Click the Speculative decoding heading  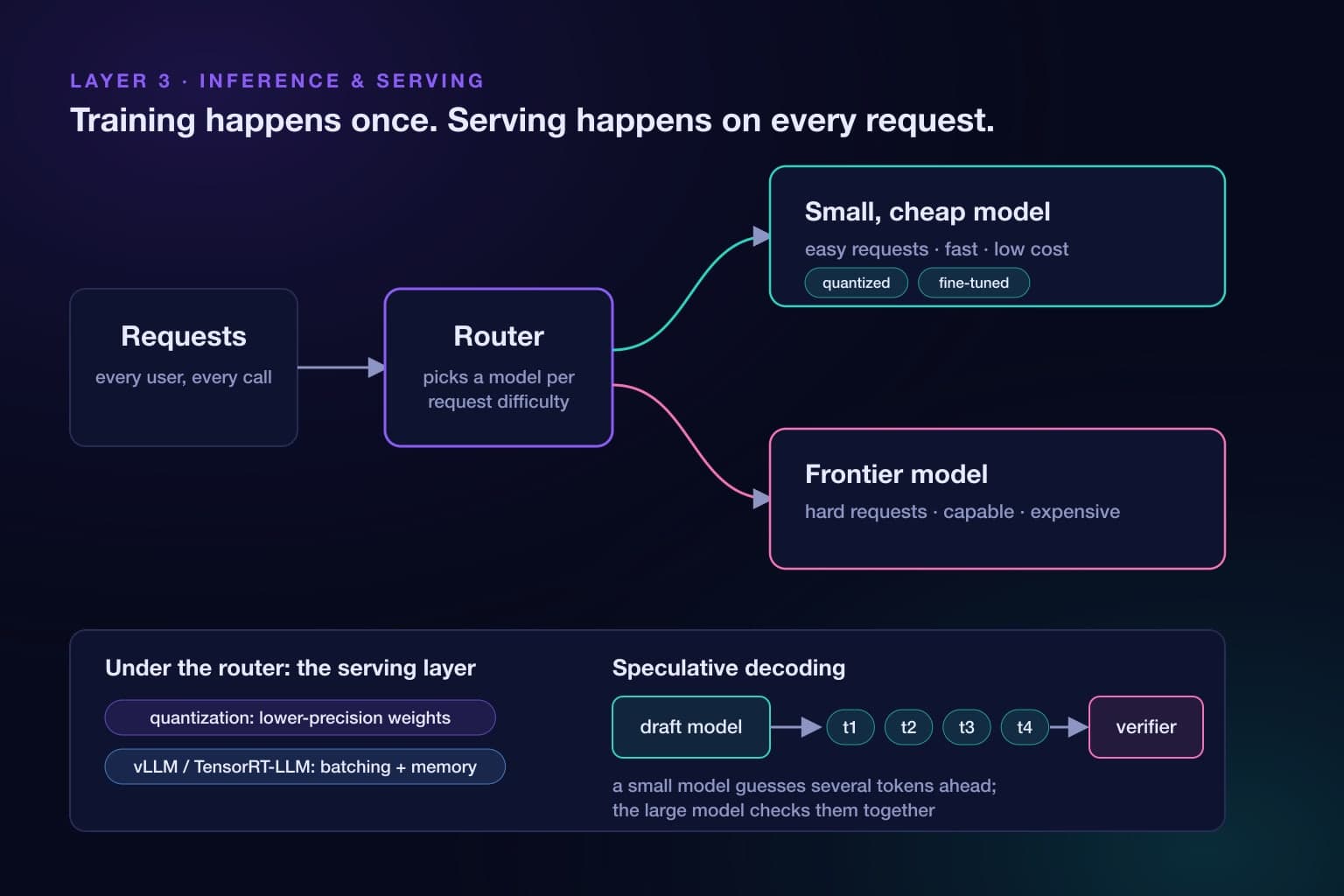click(729, 668)
